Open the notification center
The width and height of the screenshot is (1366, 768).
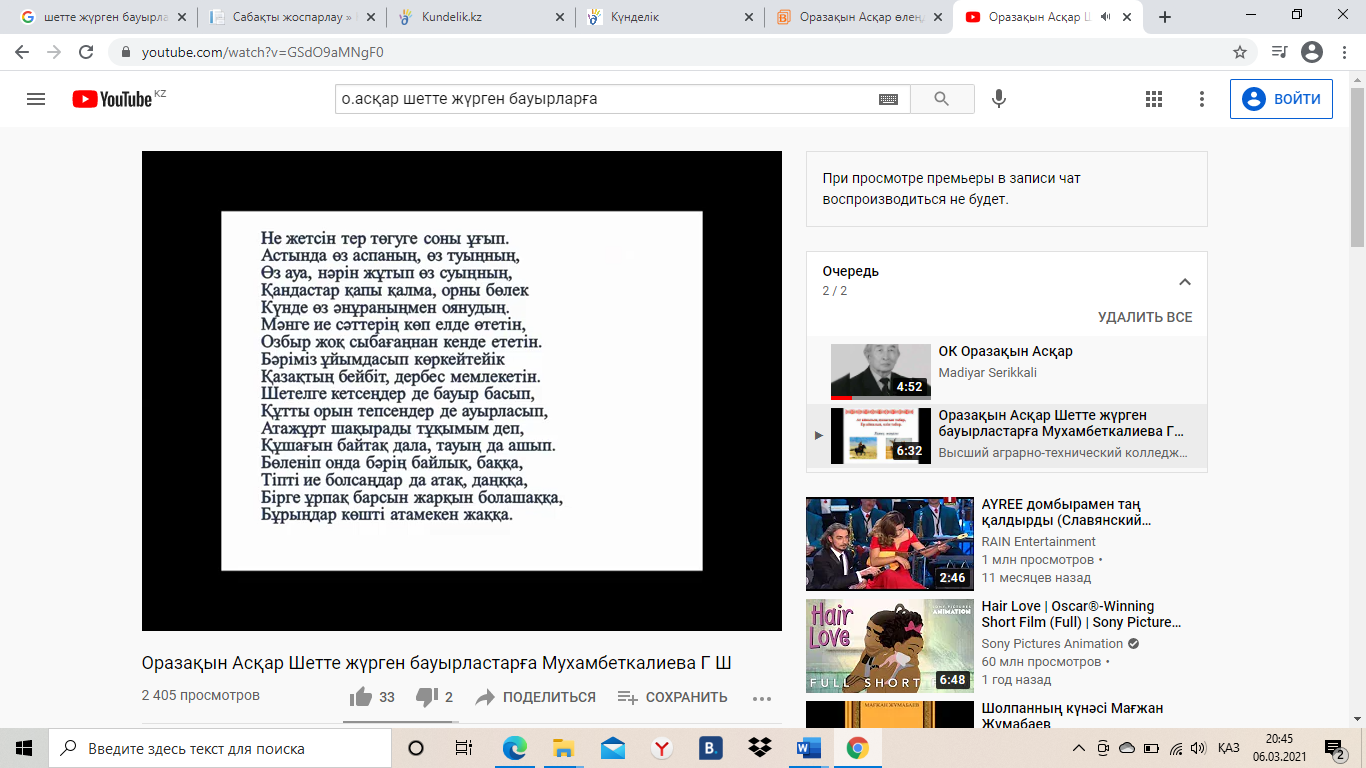(x=1334, y=748)
